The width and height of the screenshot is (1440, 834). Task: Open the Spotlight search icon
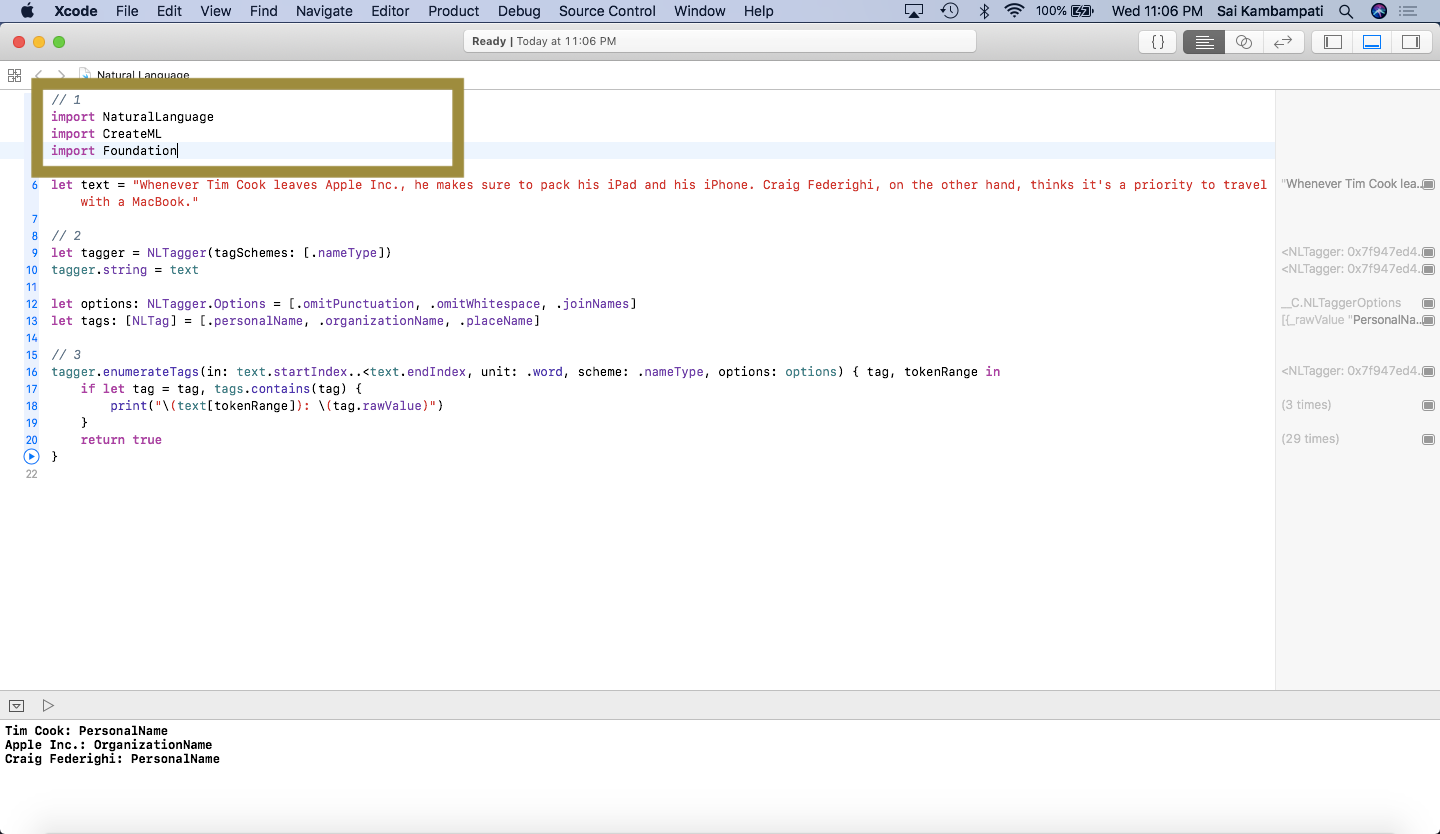[x=1346, y=11]
